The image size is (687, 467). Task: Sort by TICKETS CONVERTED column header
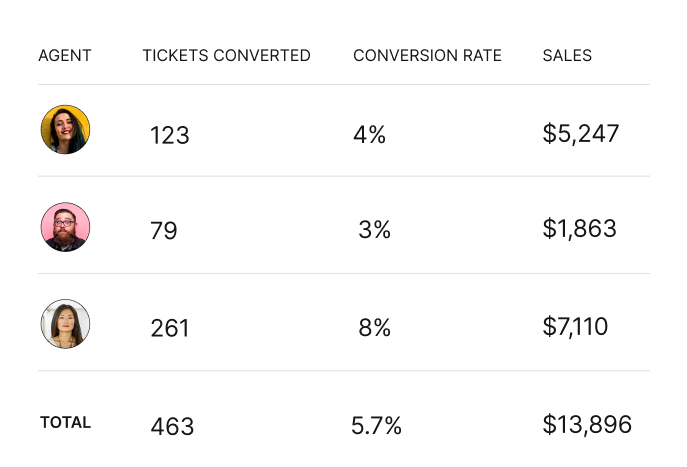[x=226, y=56]
